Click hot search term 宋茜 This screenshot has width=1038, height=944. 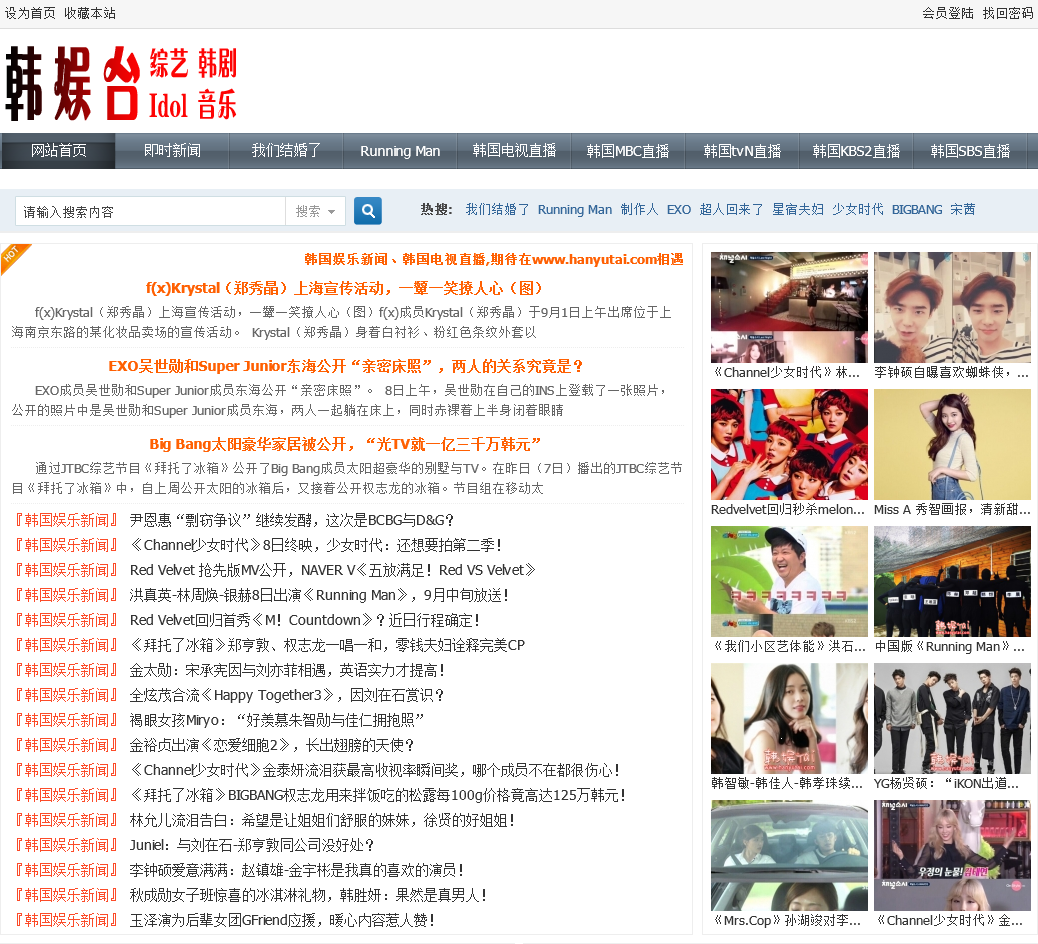pos(963,210)
